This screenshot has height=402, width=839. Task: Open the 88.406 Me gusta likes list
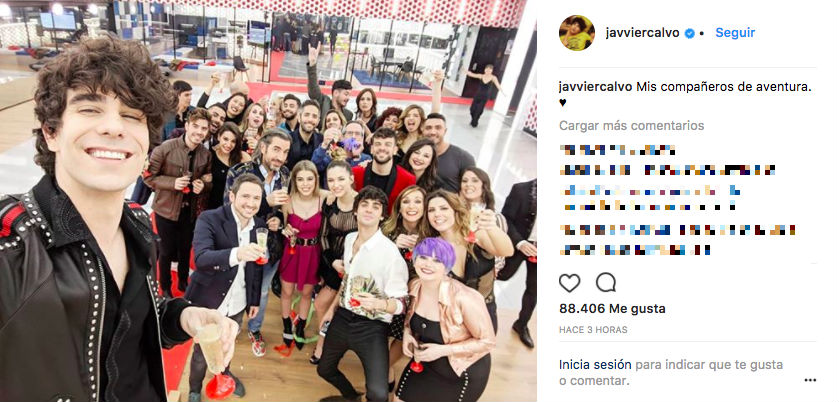pos(612,309)
